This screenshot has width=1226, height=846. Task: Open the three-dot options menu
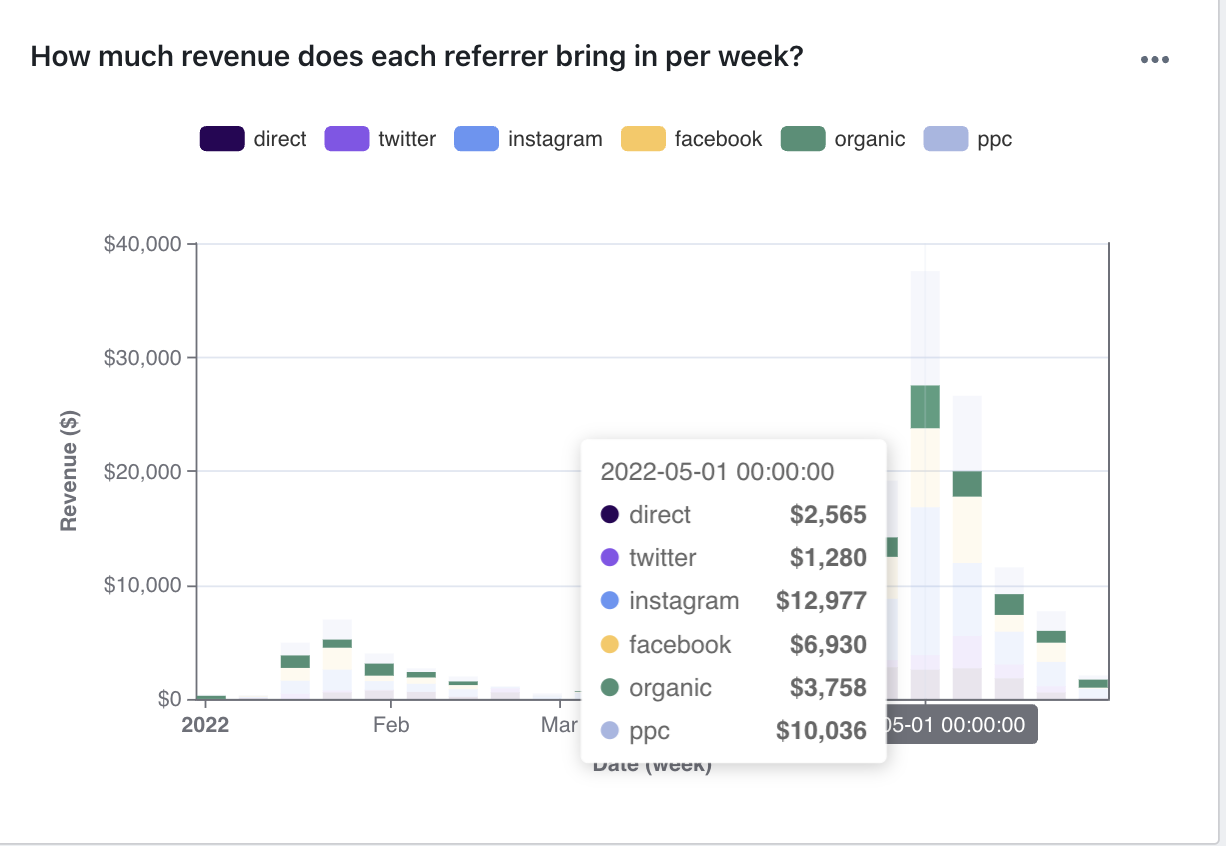tap(1155, 58)
